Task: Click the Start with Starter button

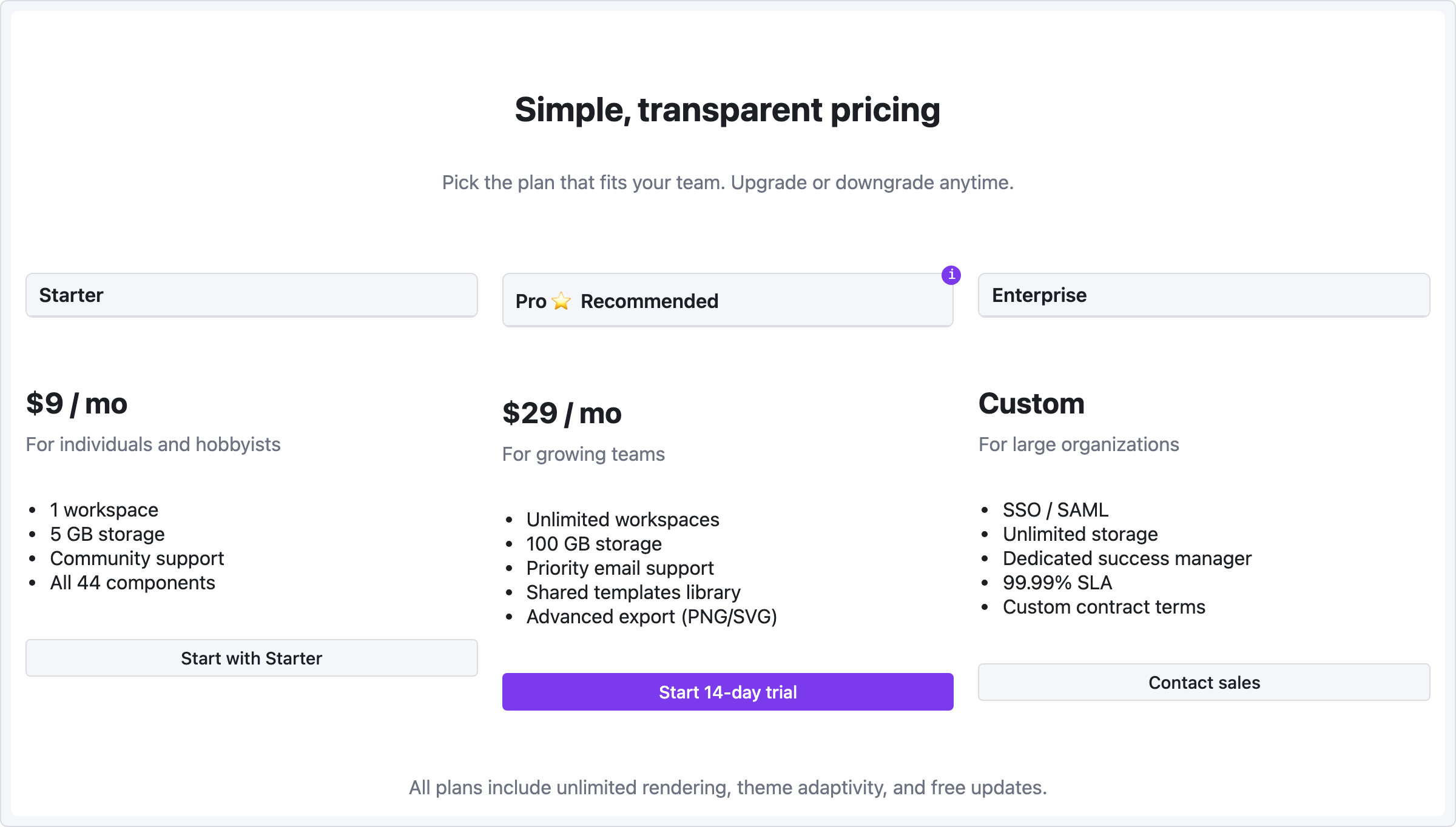Action: click(251, 658)
